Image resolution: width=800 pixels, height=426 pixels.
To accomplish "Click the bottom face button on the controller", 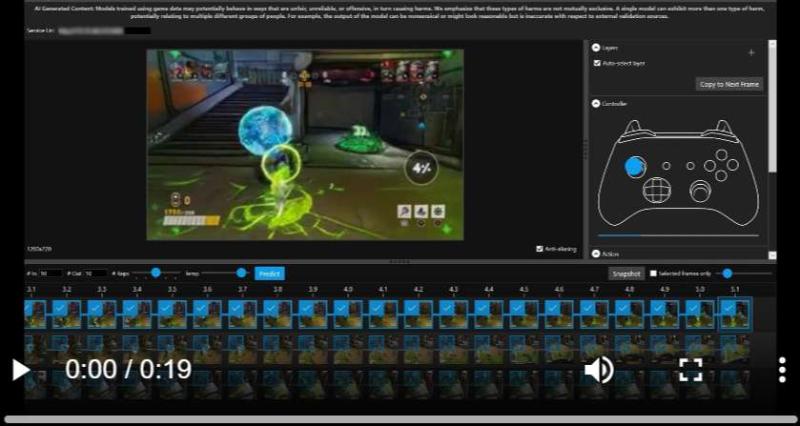I will pyautogui.click(x=721, y=176).
